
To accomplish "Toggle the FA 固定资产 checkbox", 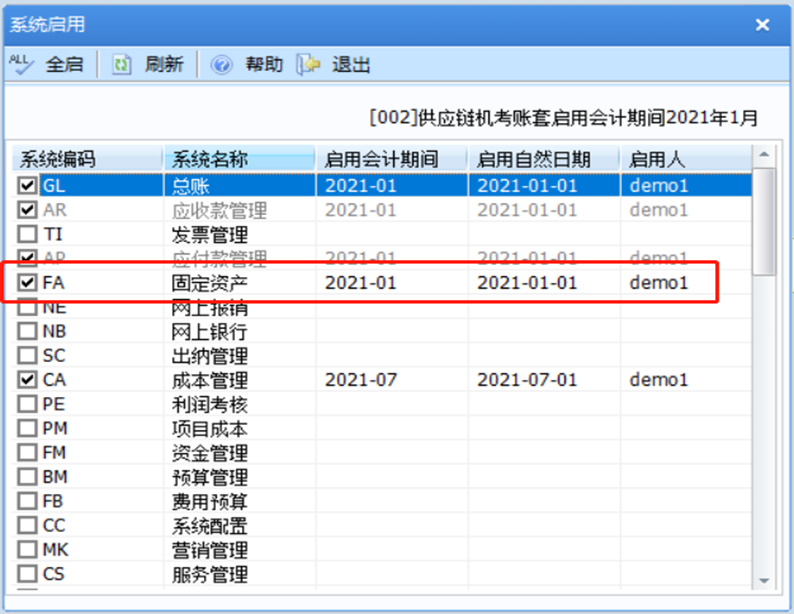I will [27, 282].
